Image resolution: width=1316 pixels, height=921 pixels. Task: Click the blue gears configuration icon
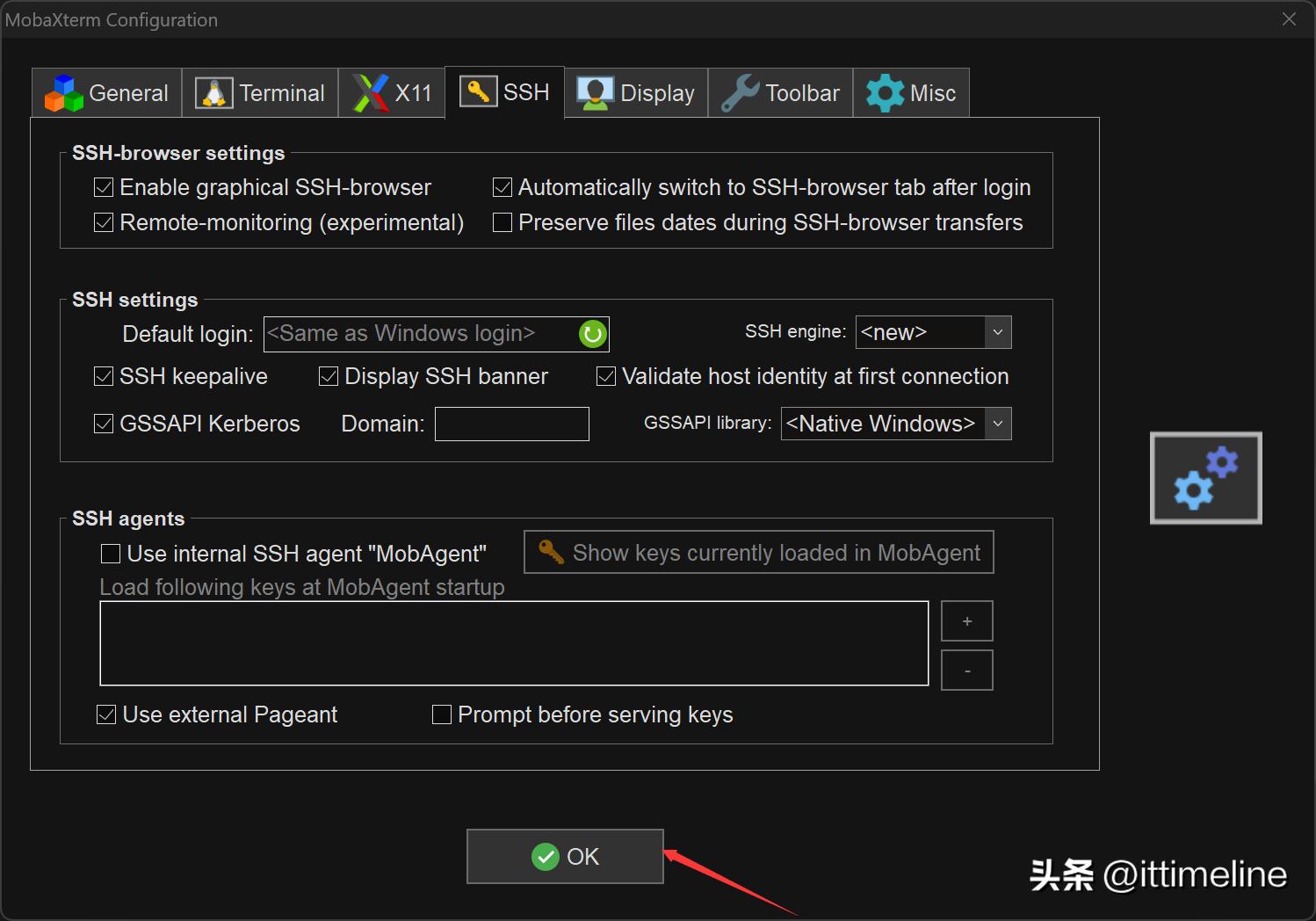point(1205,478)
